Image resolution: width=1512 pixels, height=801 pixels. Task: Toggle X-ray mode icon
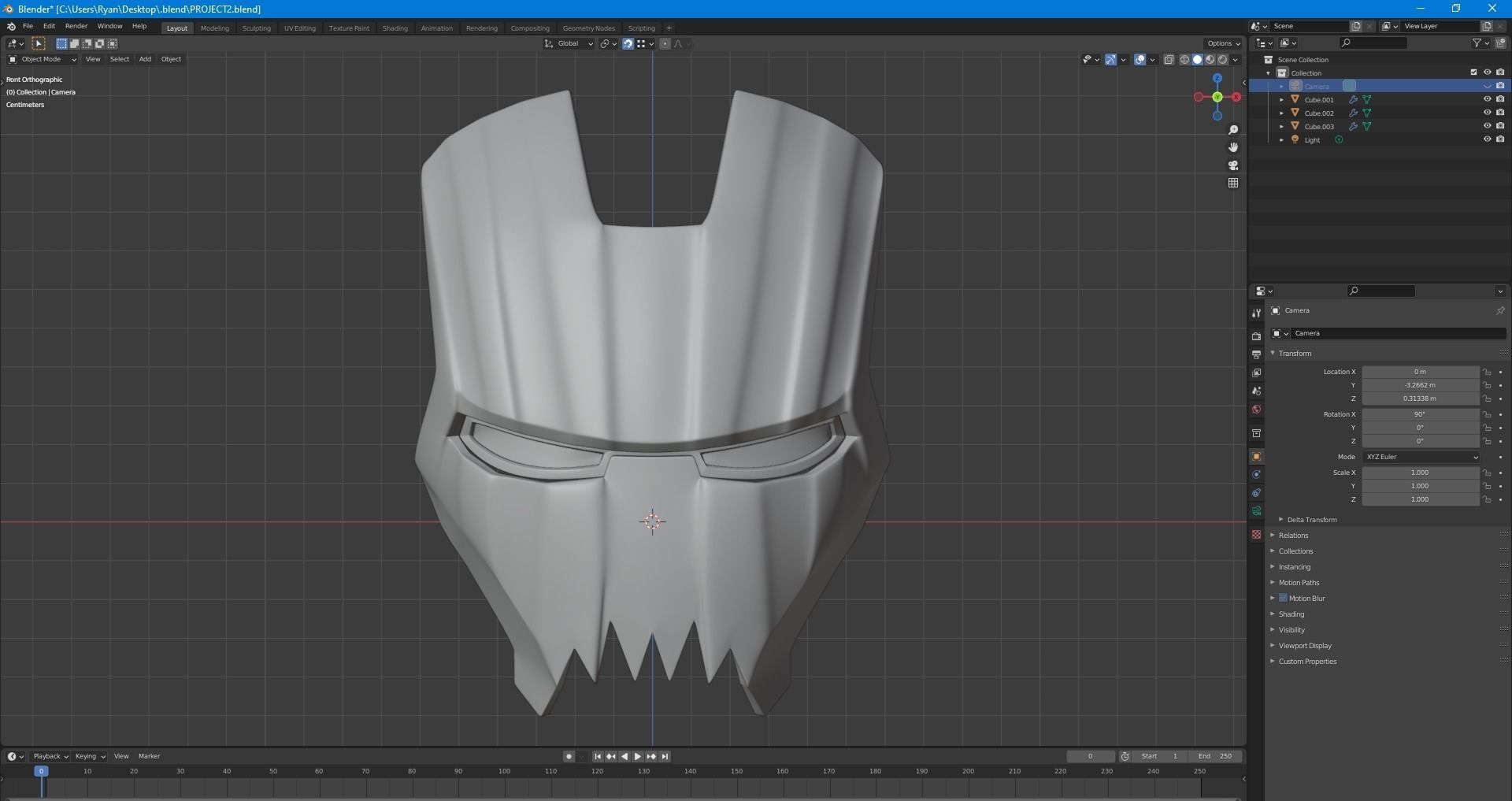coord(1169,60)
